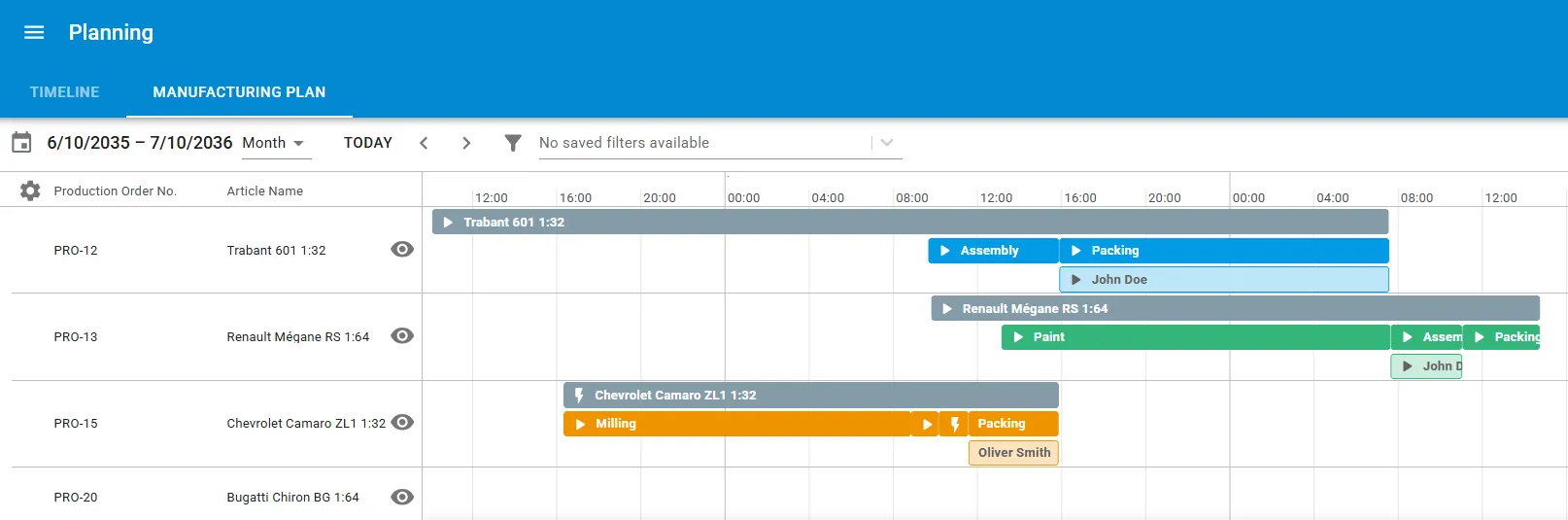Toggle visibility eye for PRO-15 Chevrolet
Screen dimensions: 1568x520
402,423
